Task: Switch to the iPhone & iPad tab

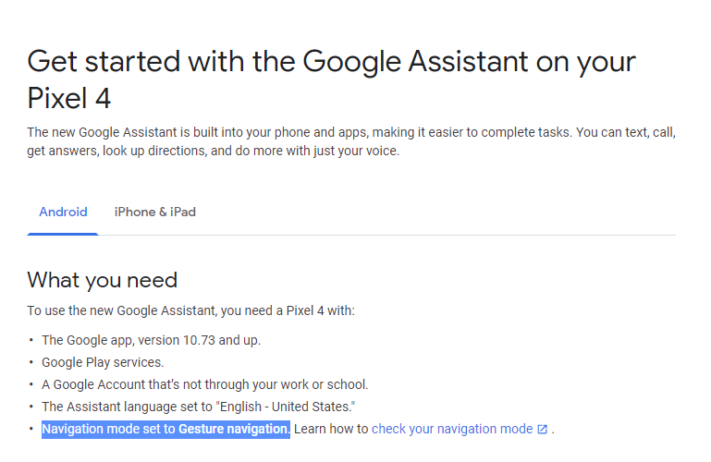Action: (x=155, y=212)
